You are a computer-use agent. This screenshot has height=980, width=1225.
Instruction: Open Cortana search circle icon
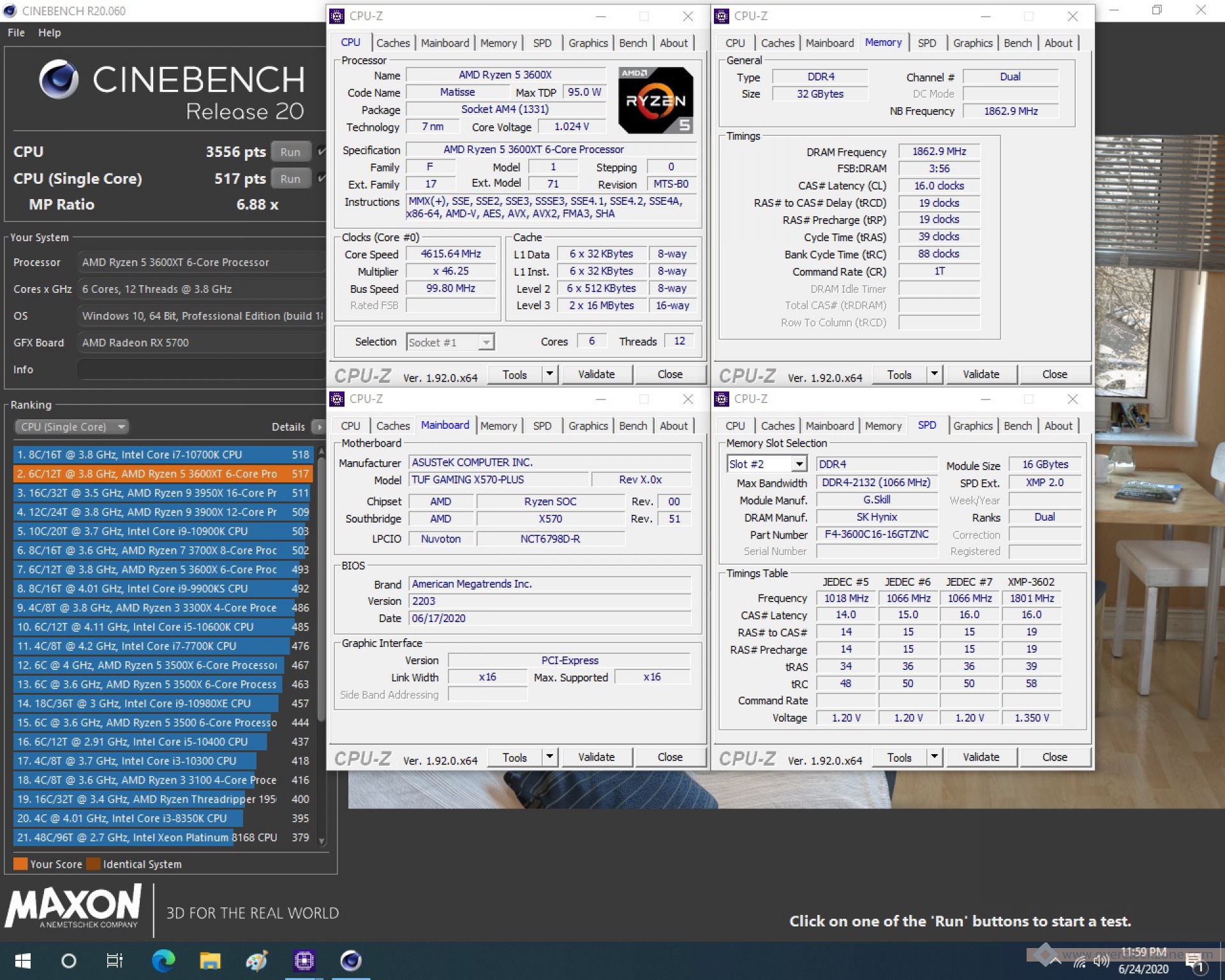(68, 960)
